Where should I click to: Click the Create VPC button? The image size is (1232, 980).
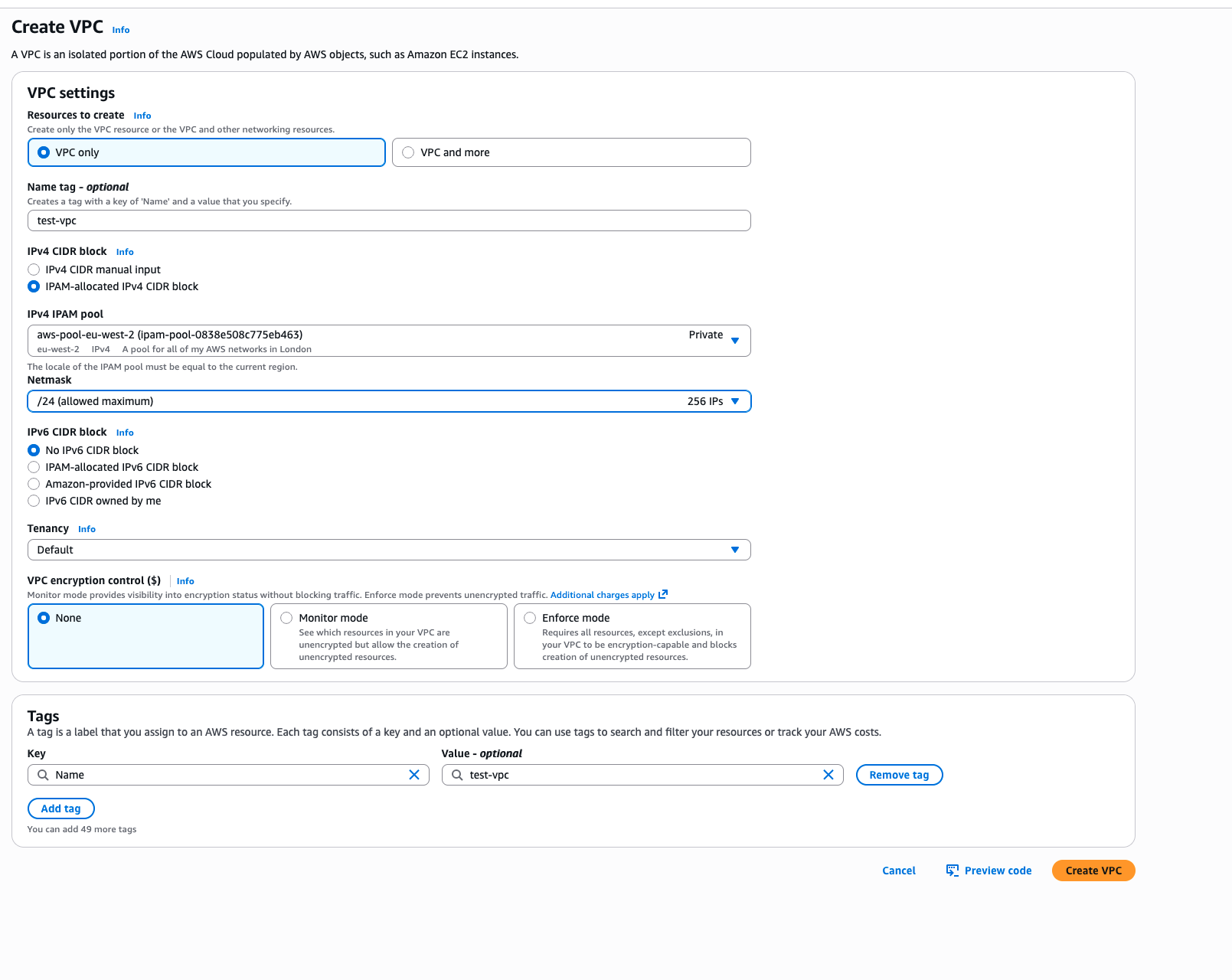(x=1093, y=871)
